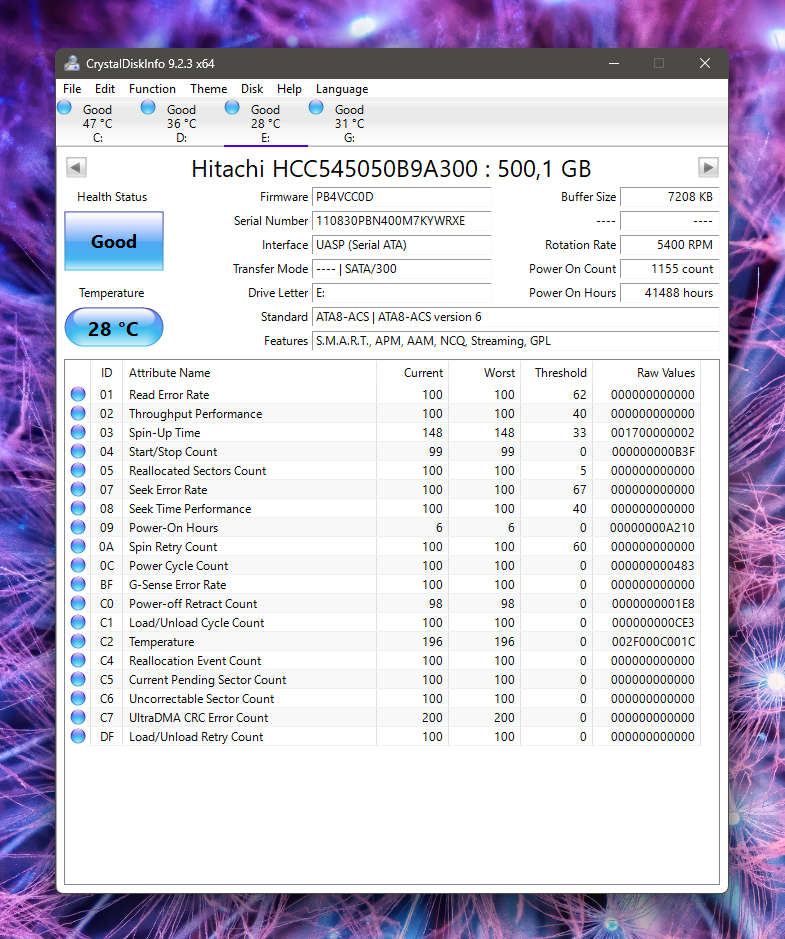
Task: Click the Power On Hours value 41488 hours
Action: coord(669,293)
